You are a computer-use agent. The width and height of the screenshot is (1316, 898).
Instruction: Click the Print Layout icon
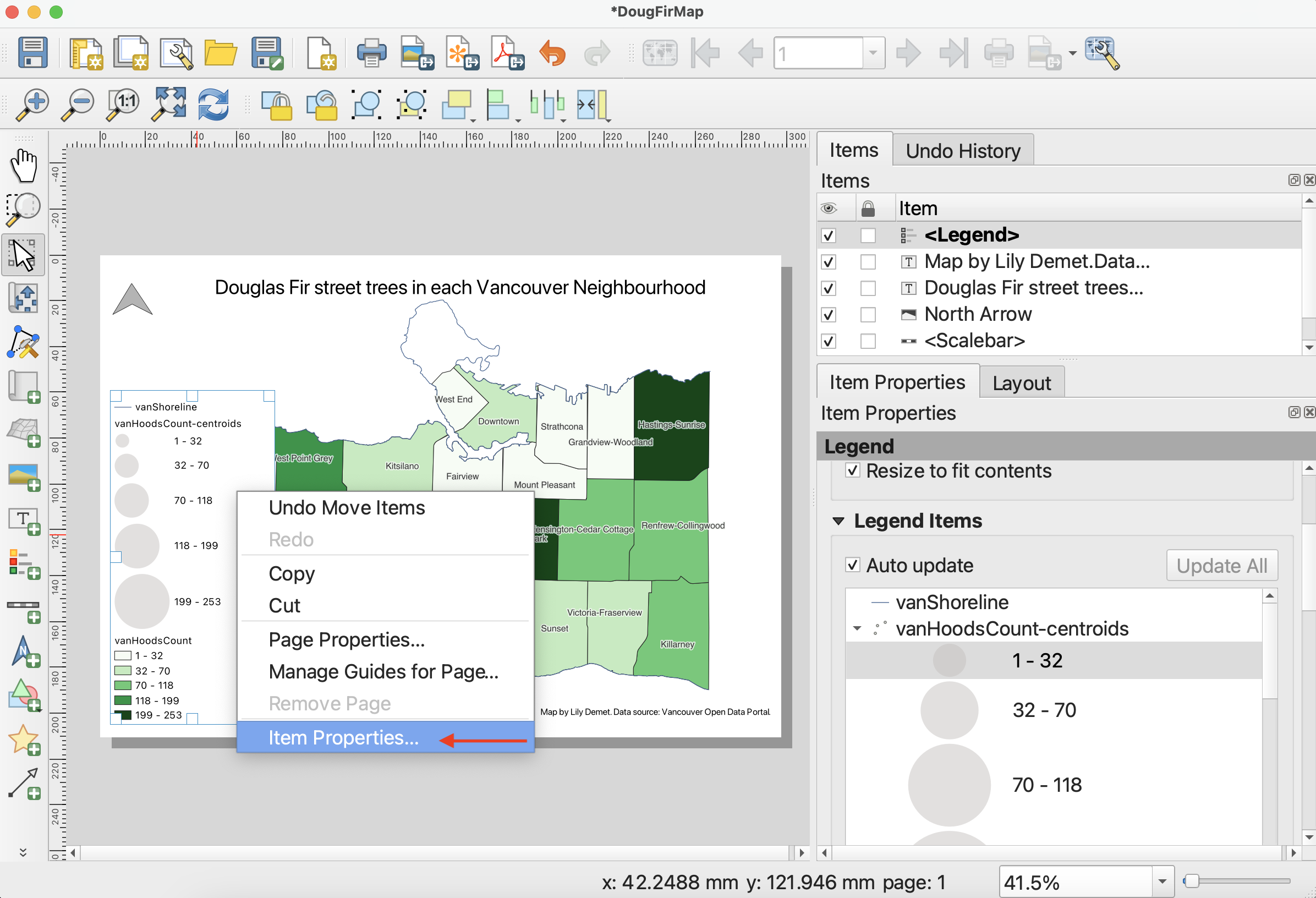point(371,53)
